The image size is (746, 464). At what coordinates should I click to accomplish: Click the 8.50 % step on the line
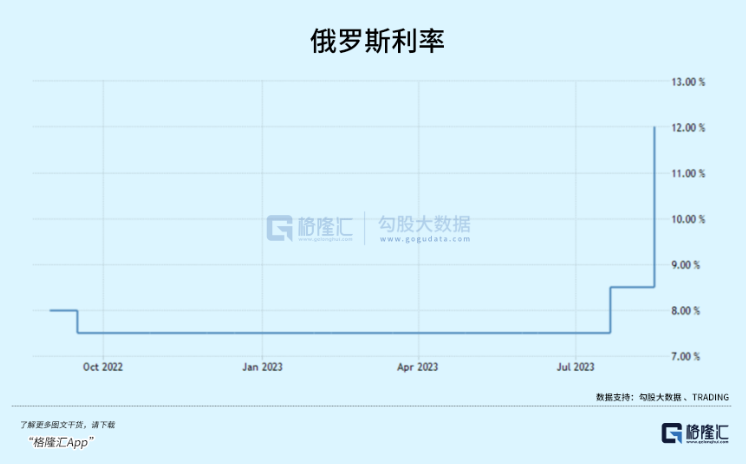tap(632, 287)
